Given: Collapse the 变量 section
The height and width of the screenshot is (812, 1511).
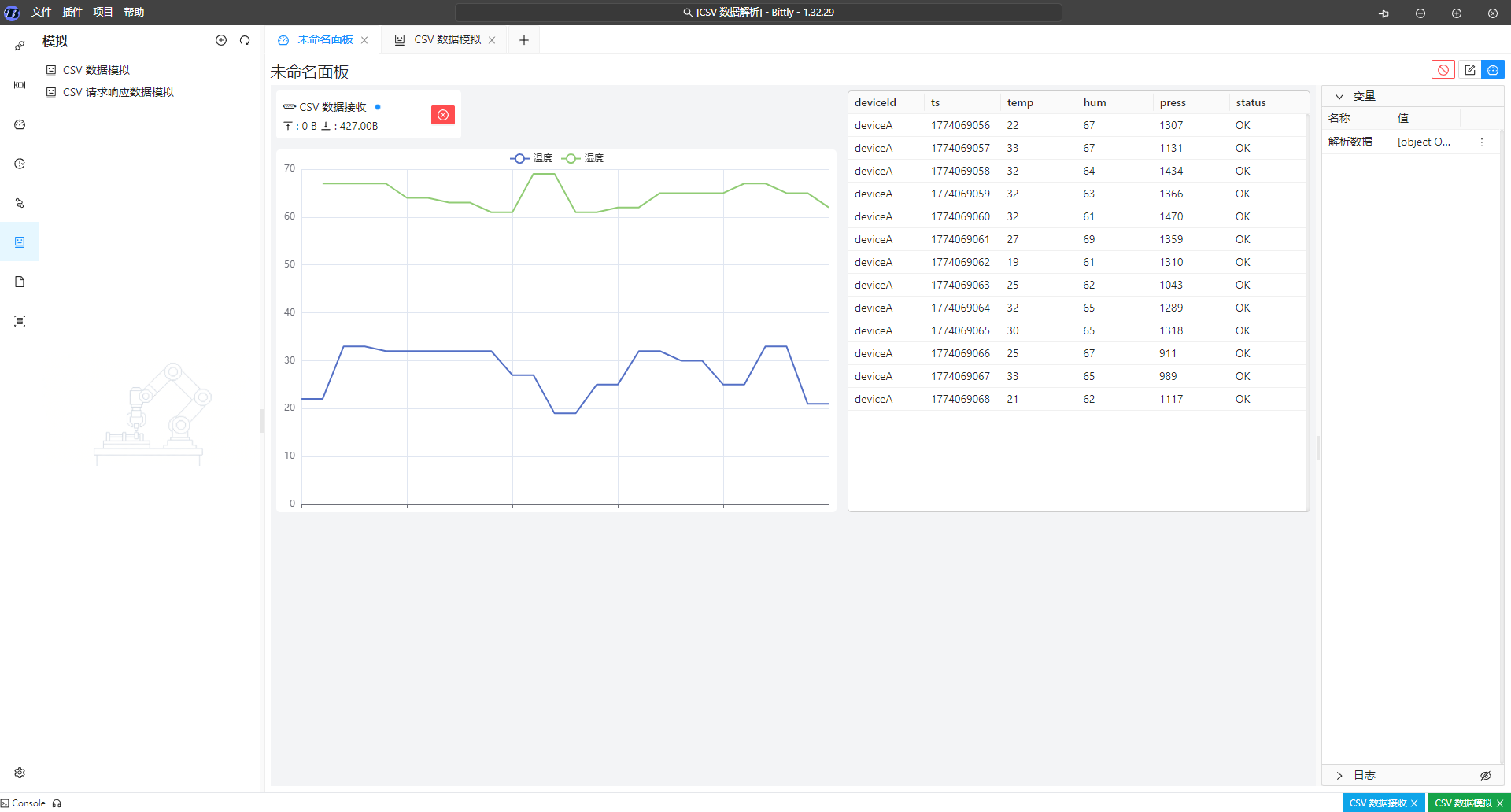Looking at the screenshot, I should tap(1339, 96).
